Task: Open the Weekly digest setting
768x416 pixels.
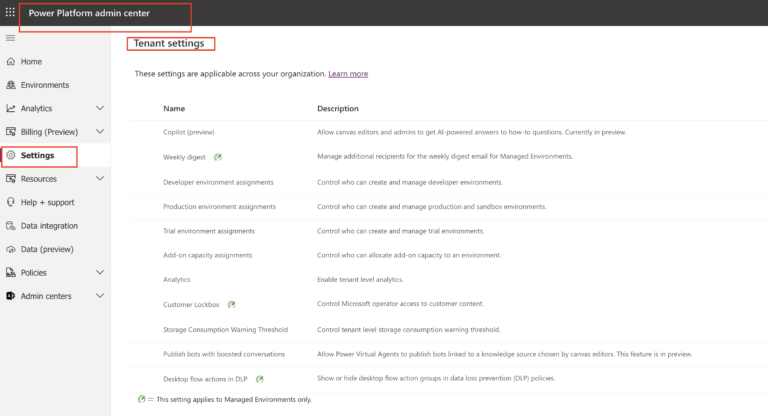Action: (184, 157)
